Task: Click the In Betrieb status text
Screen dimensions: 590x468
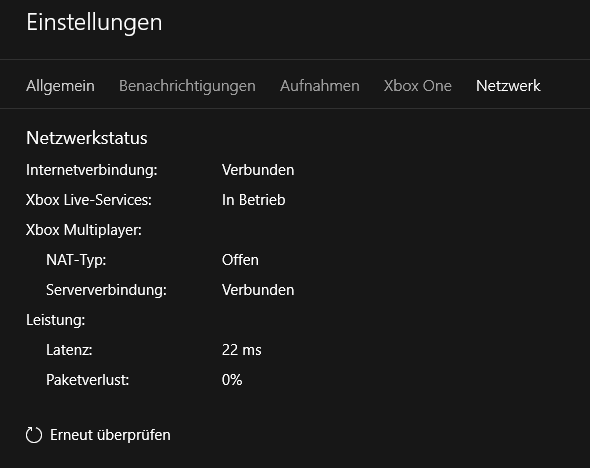Action: pyautogui.click(x=254, y=200)
